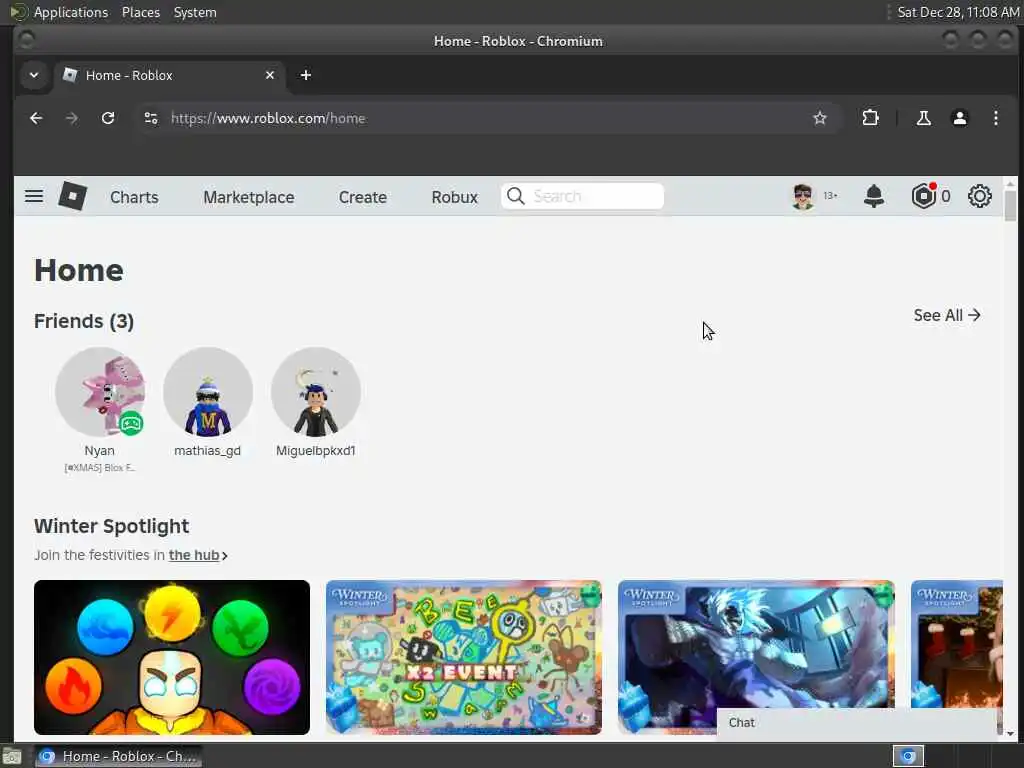This screenshot has width=1024, height=768.
Task: Open the Robux balance icon
Action: [923, 196]
